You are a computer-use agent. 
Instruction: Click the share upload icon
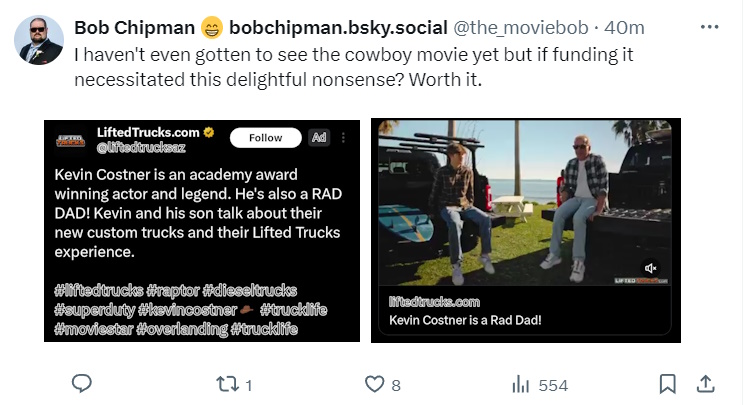(x=704, y=384)
